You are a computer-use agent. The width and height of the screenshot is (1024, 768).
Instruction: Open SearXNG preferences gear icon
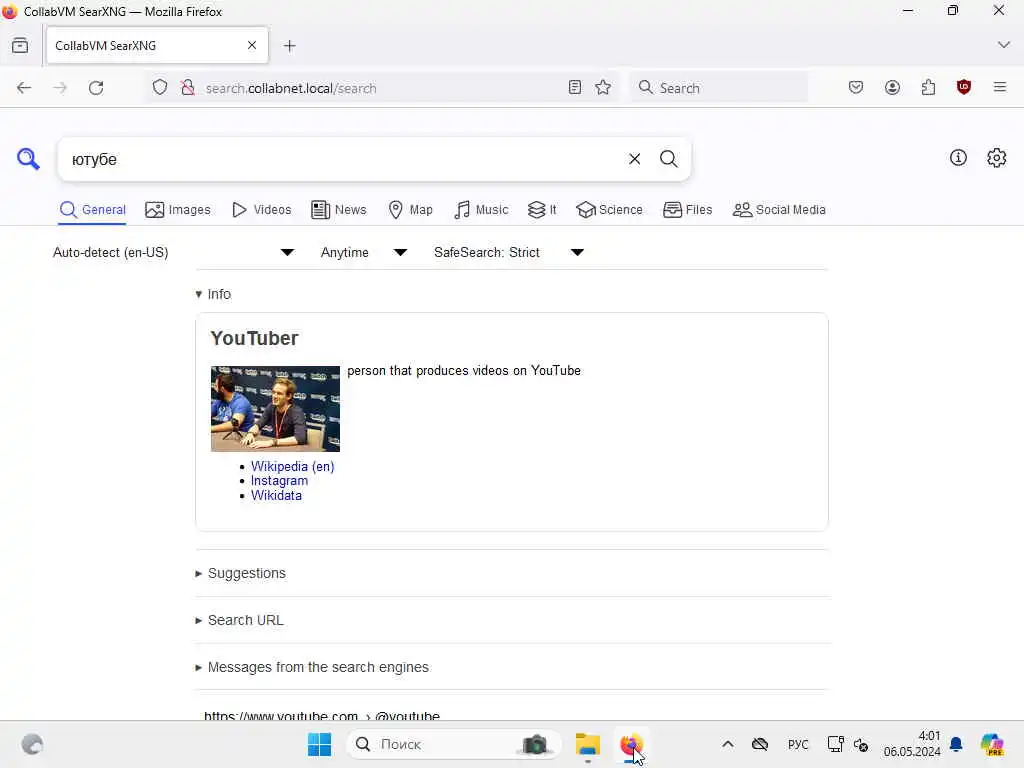click(x=996, y=157)
